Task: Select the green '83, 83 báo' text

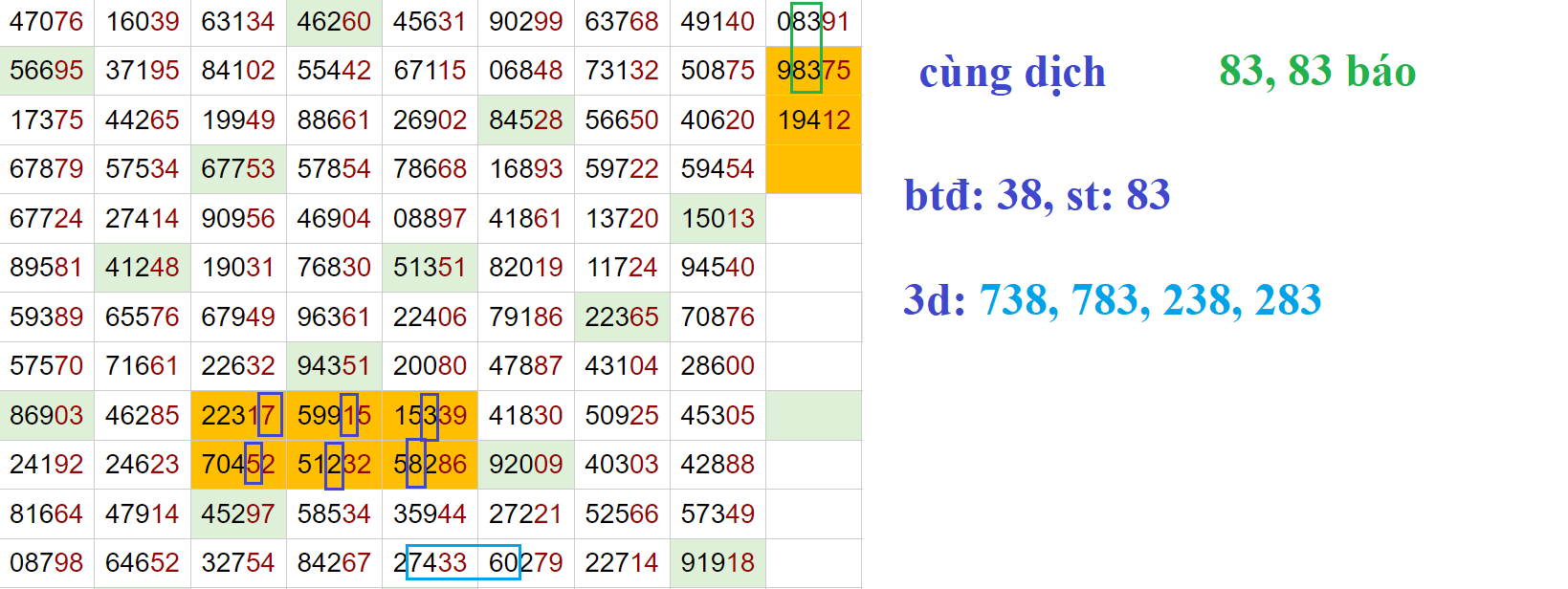Action: 1316,72
